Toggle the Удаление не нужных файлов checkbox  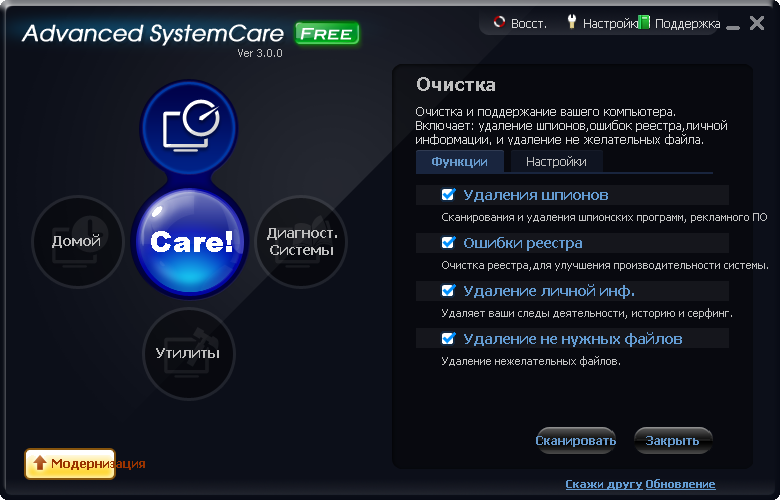click(449, 339)
